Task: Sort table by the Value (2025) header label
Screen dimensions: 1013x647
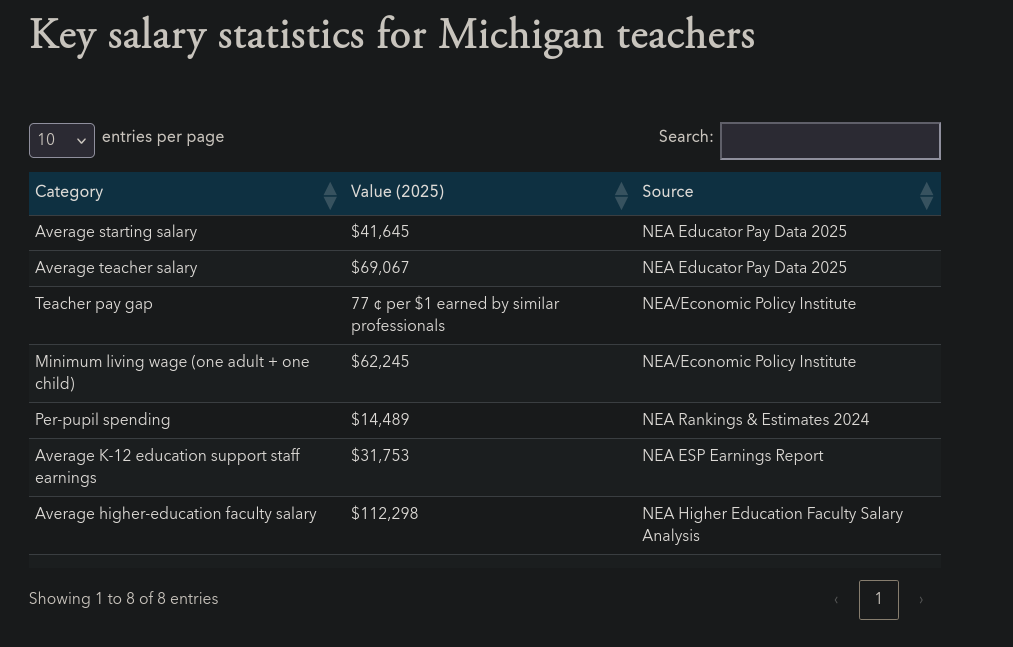Action: click(397, 192)
